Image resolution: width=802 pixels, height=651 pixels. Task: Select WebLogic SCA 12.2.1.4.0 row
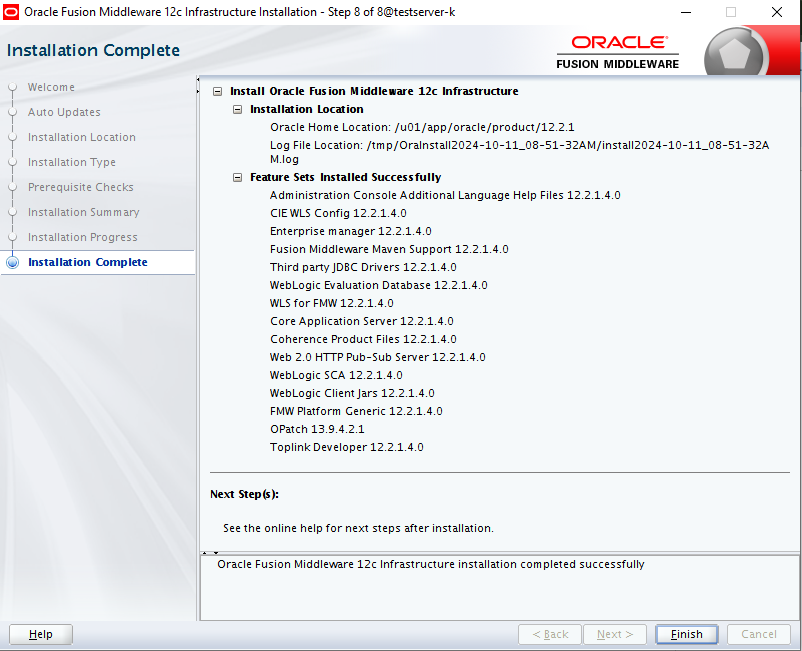[336, 375]
